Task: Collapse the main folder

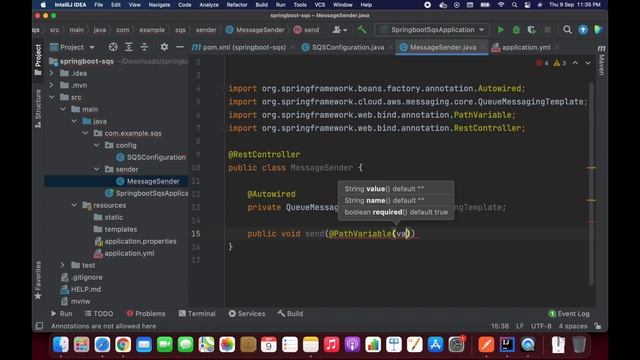Action: point(63,109)
